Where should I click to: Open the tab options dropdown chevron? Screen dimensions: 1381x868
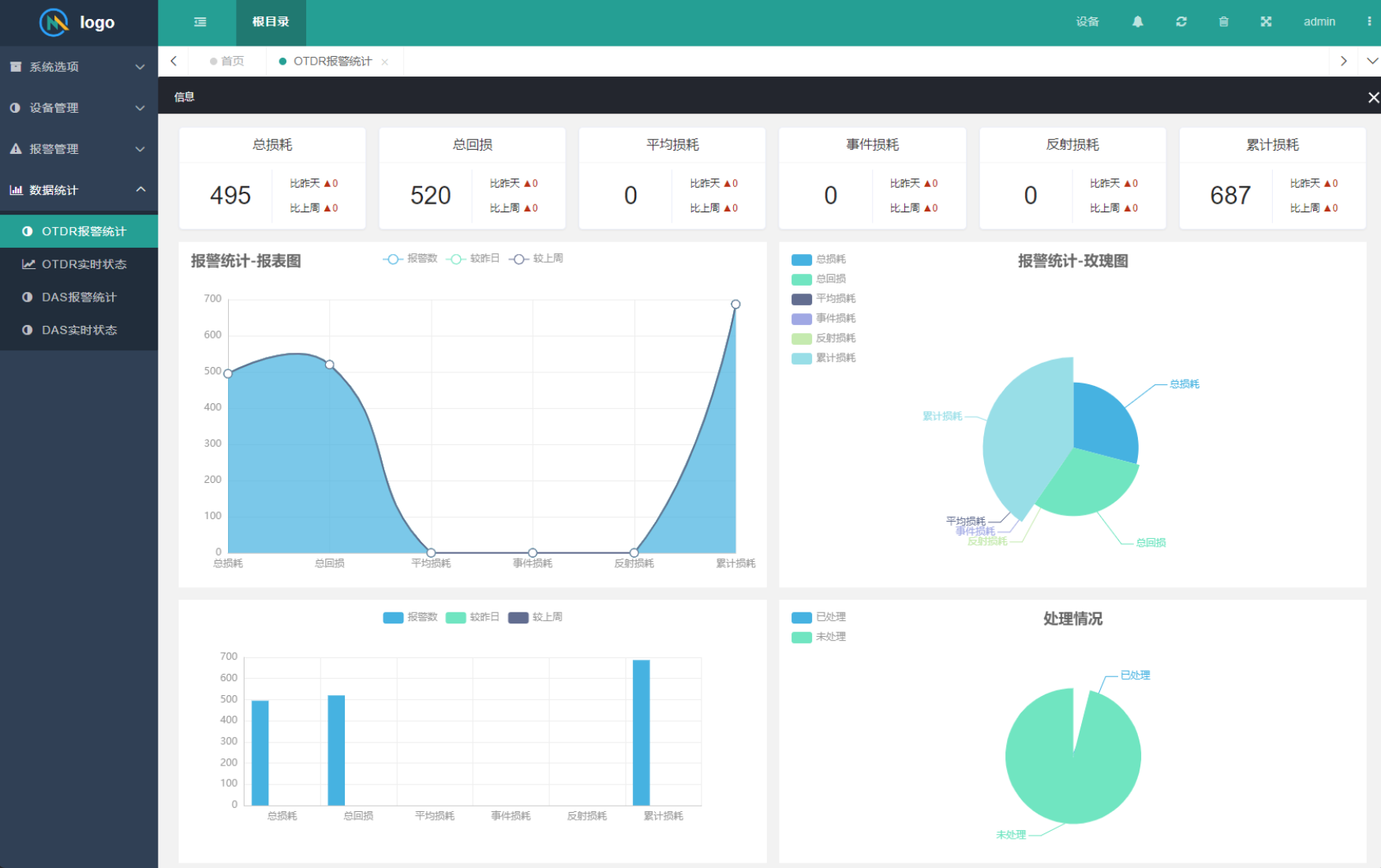click(x=1372, y=61)
